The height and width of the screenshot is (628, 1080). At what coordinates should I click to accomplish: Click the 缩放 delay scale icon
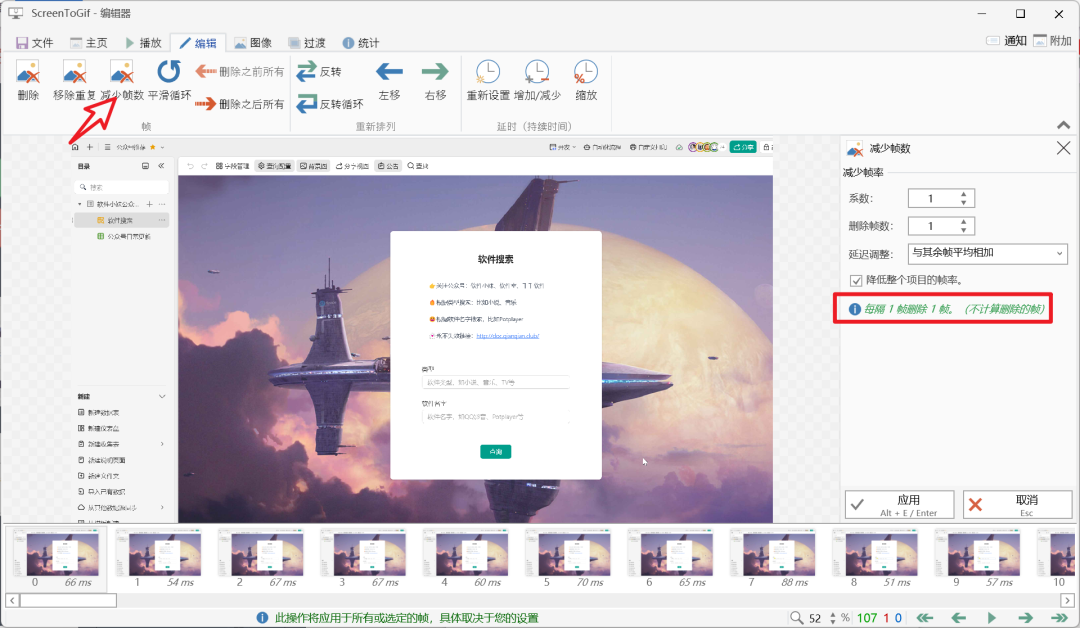coord(585,72)
